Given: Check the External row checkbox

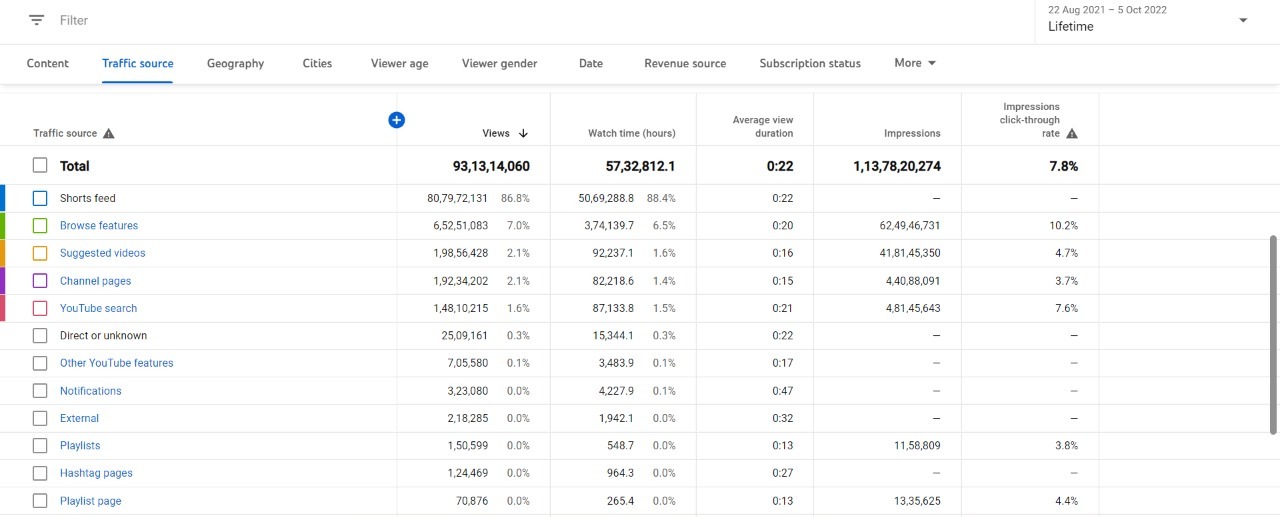Looking at the screenshot, I should pos(40,418).
